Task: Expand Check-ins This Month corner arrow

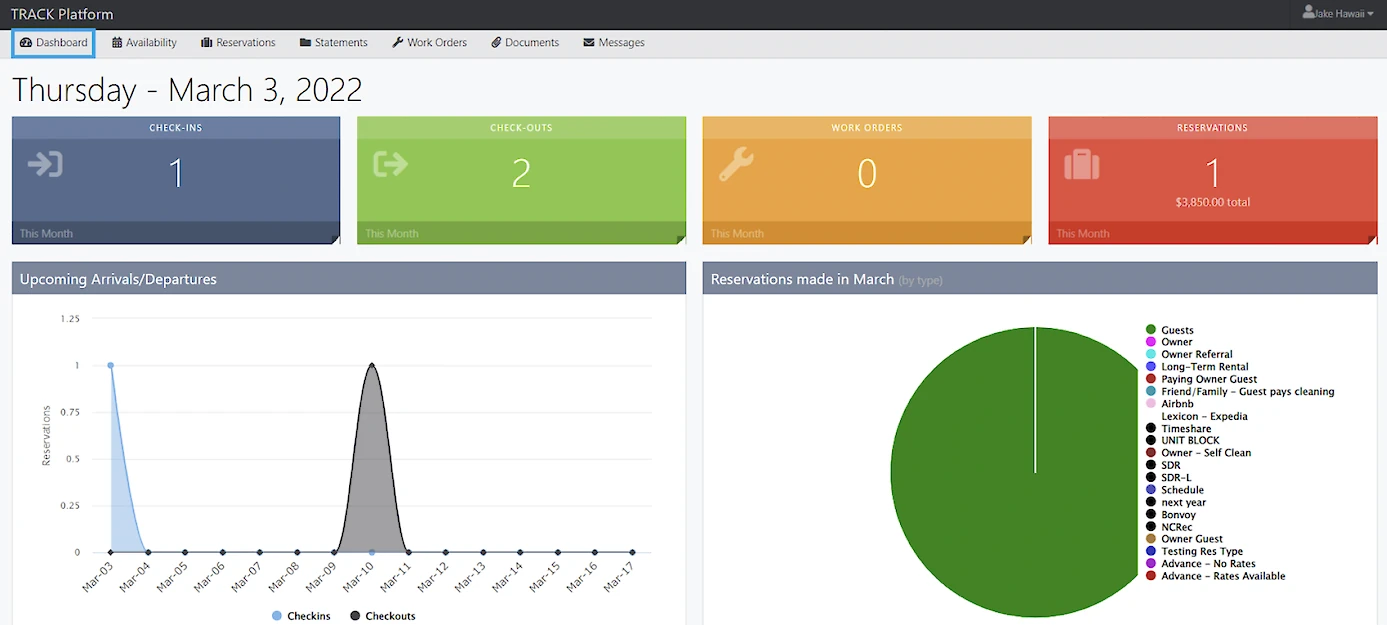Action: [x=334, y=239]
